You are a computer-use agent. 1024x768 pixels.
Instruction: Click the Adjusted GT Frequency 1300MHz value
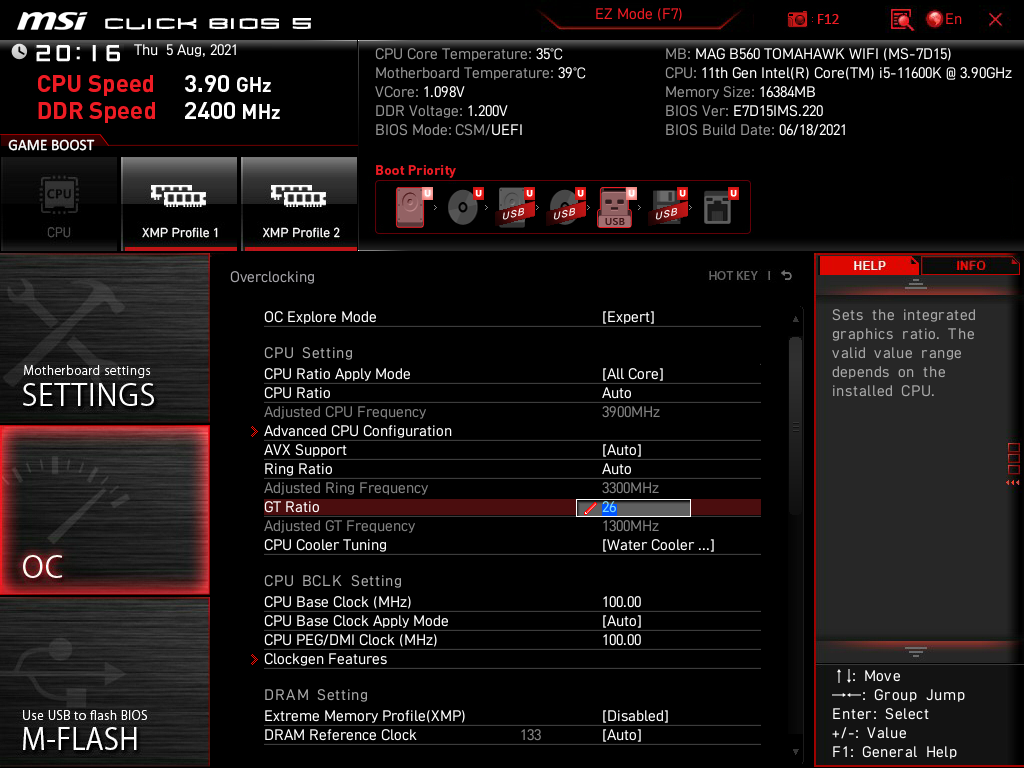click(x=630, y=526)
